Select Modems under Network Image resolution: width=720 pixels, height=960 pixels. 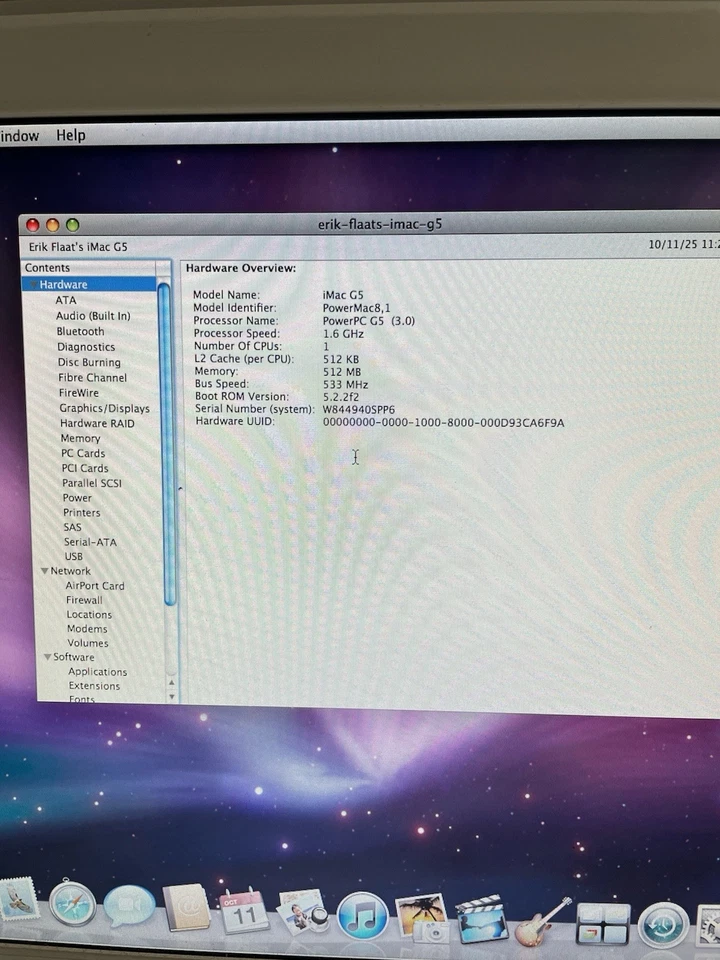coord(87,629)
